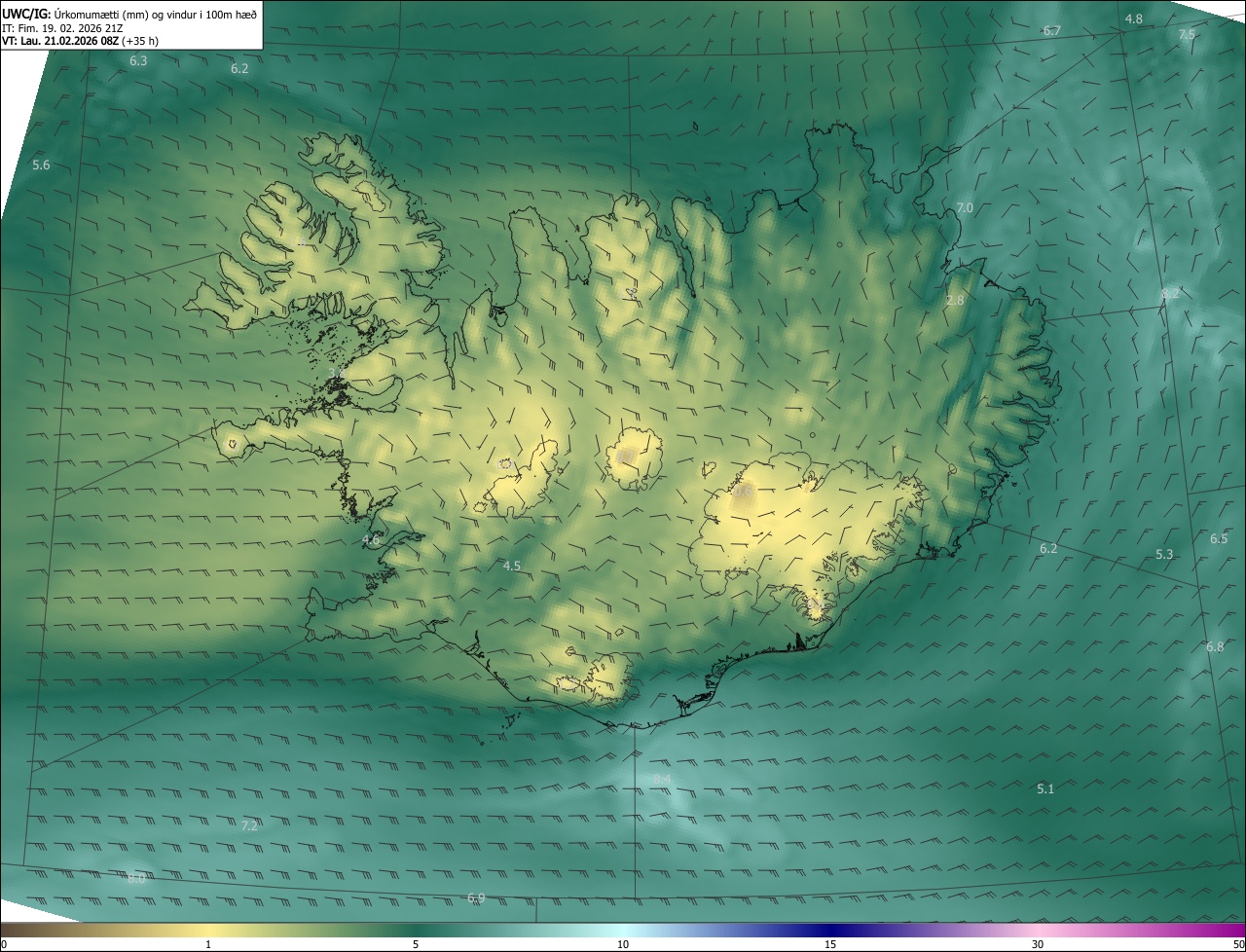This screenshot has height=952, width=1246.
Task: Click the 4.6 value label
Action: click(x=371, y=540)
